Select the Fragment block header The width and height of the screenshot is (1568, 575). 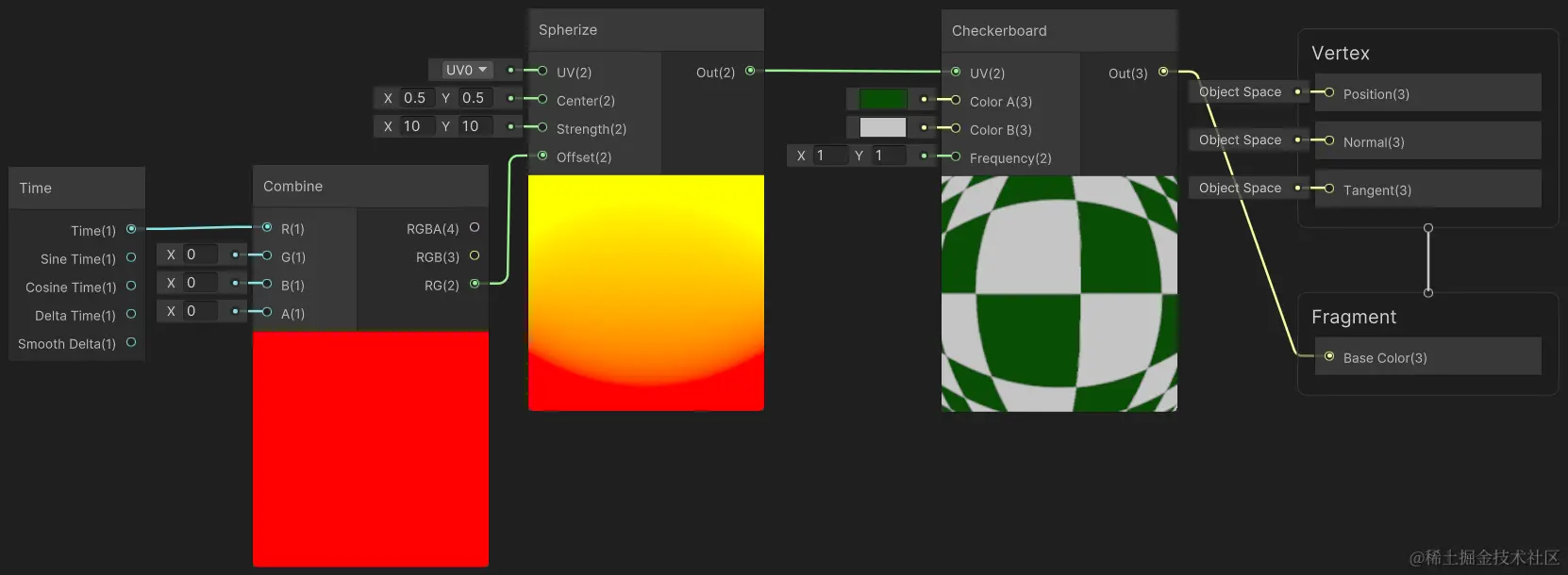point(1354,318)
